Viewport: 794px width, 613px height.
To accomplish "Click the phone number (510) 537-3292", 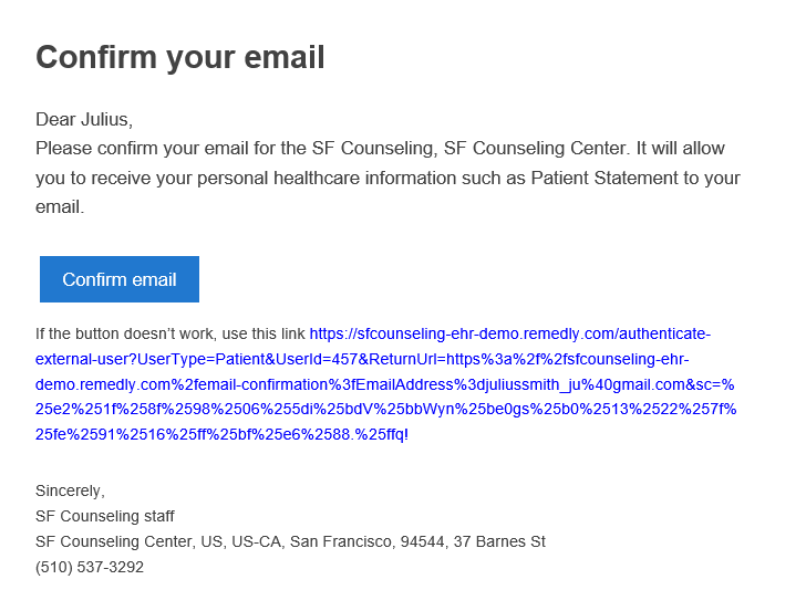I will pyautogui.click(x=90, y=567).
